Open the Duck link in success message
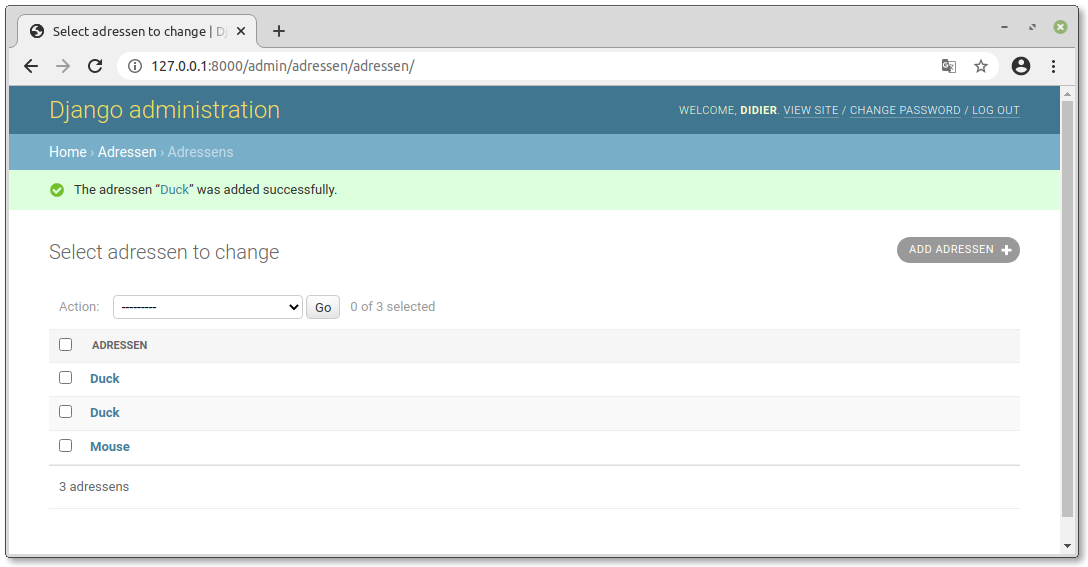Viewport: 1088px width, 567px height. pos(174,189)
